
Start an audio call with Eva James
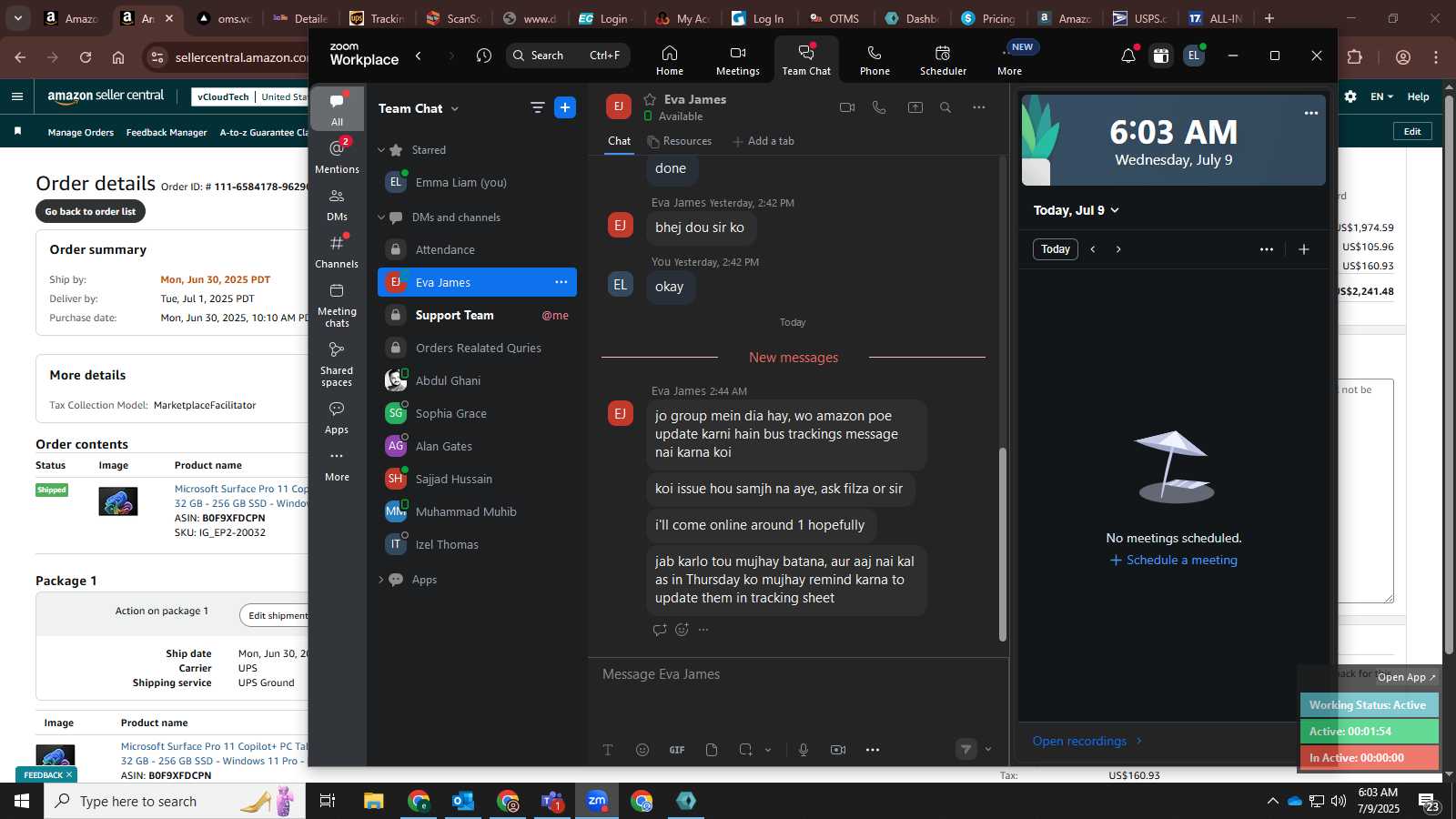click(879, 107)
